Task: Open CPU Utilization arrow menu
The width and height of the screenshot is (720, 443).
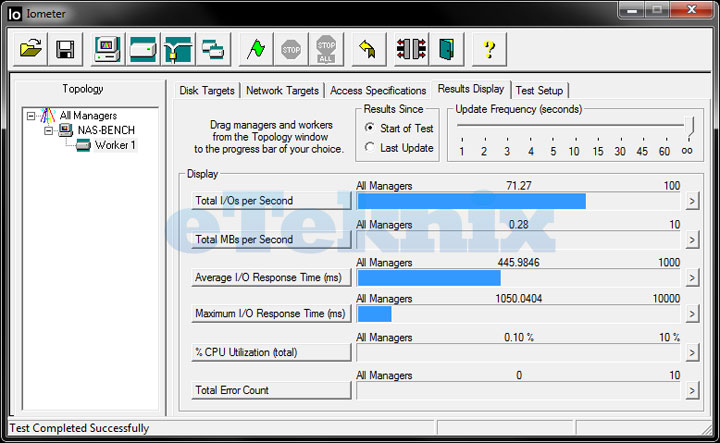Action: coord(692,353)
